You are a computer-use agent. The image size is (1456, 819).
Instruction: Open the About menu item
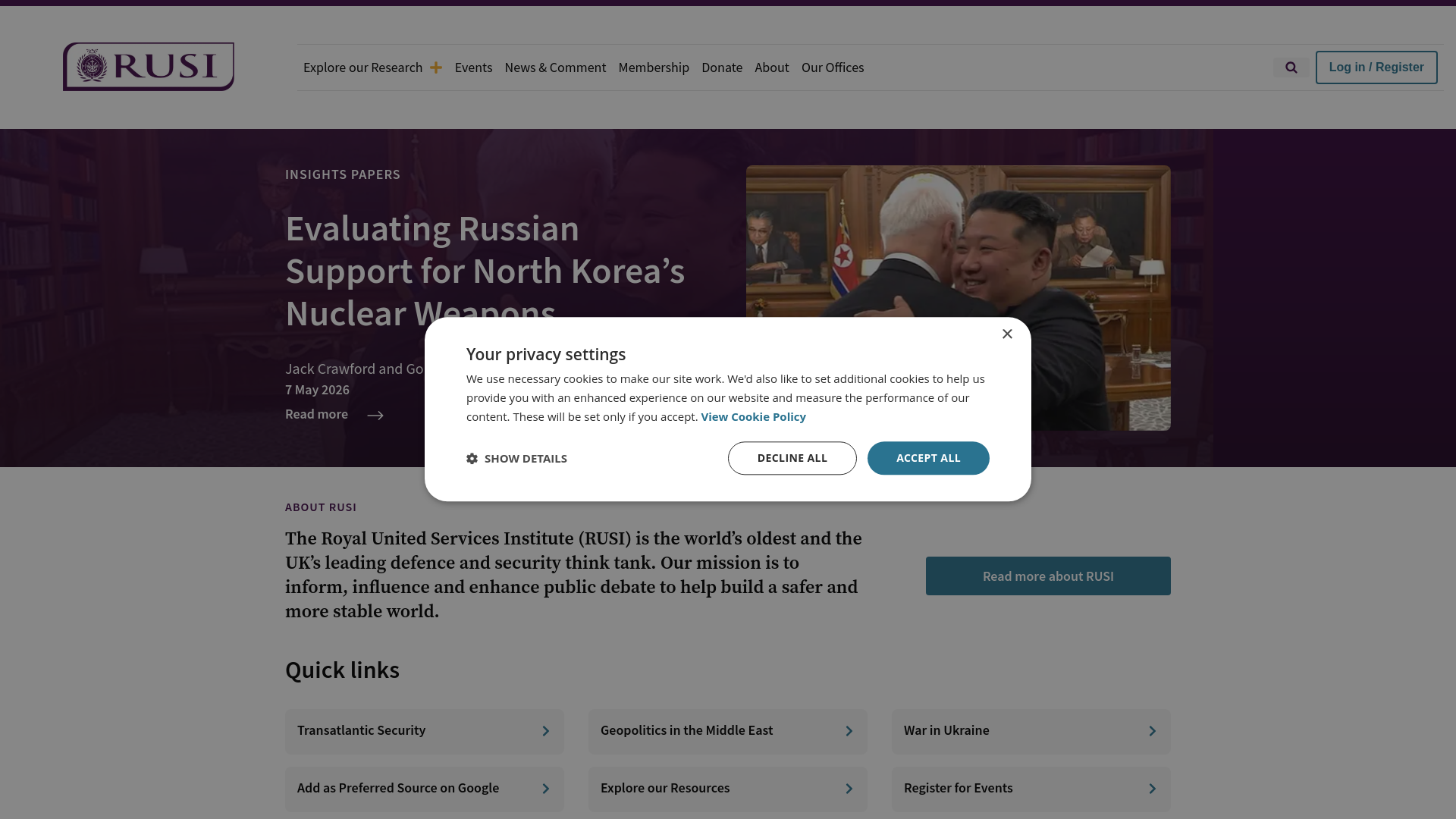[771, 67]
